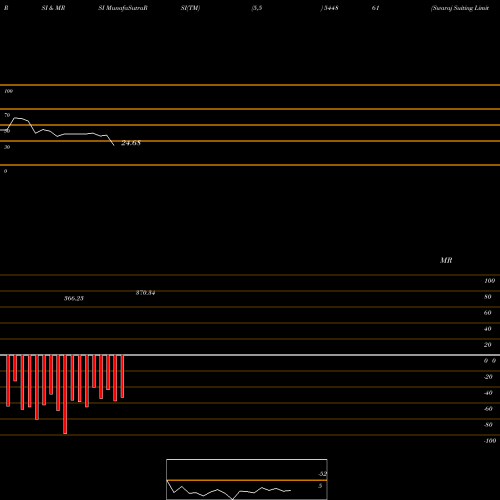
Task: Click the 24.65 RSI value label
Action: click(131, 143)
